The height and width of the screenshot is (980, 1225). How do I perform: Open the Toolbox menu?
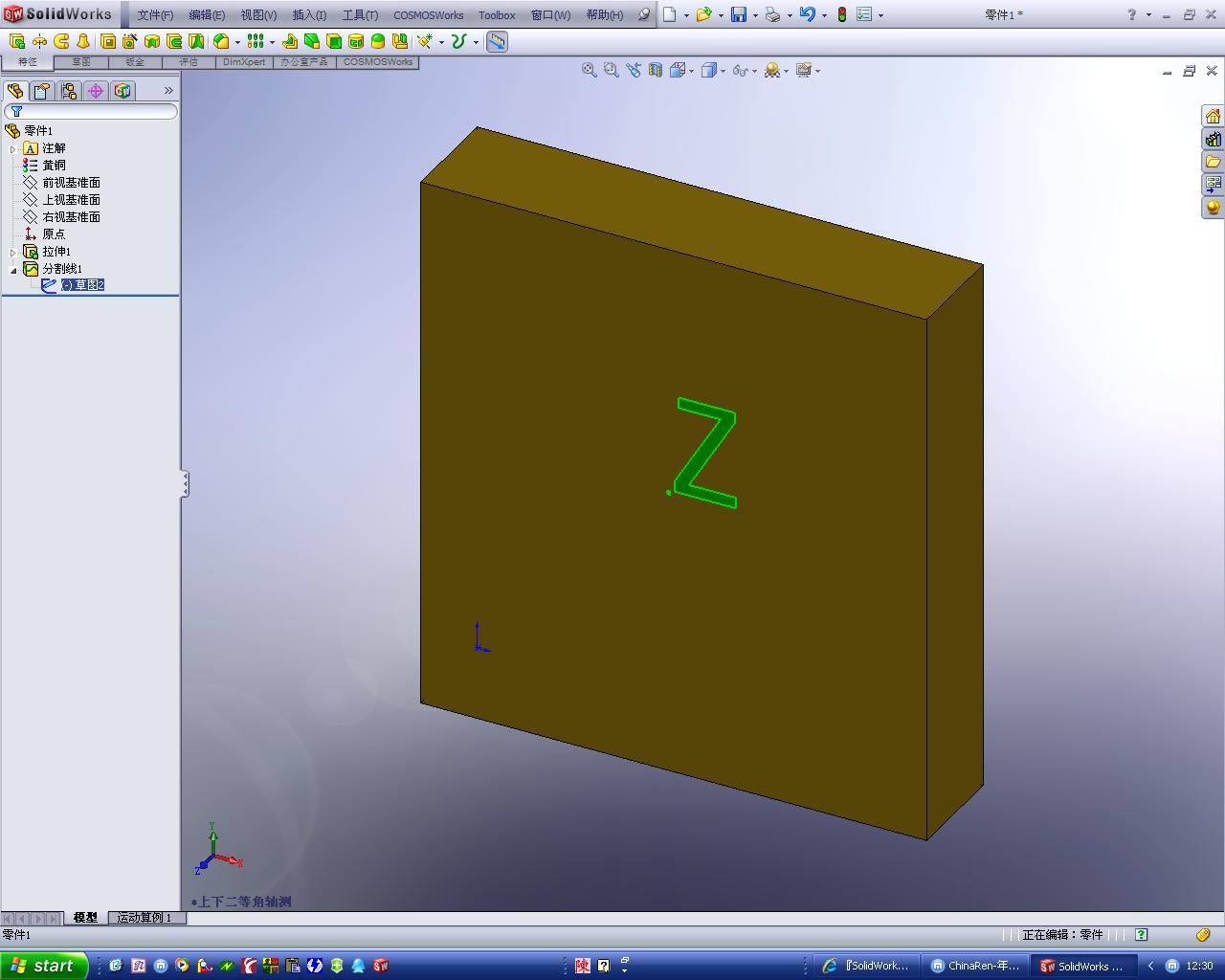click(497, 15)
